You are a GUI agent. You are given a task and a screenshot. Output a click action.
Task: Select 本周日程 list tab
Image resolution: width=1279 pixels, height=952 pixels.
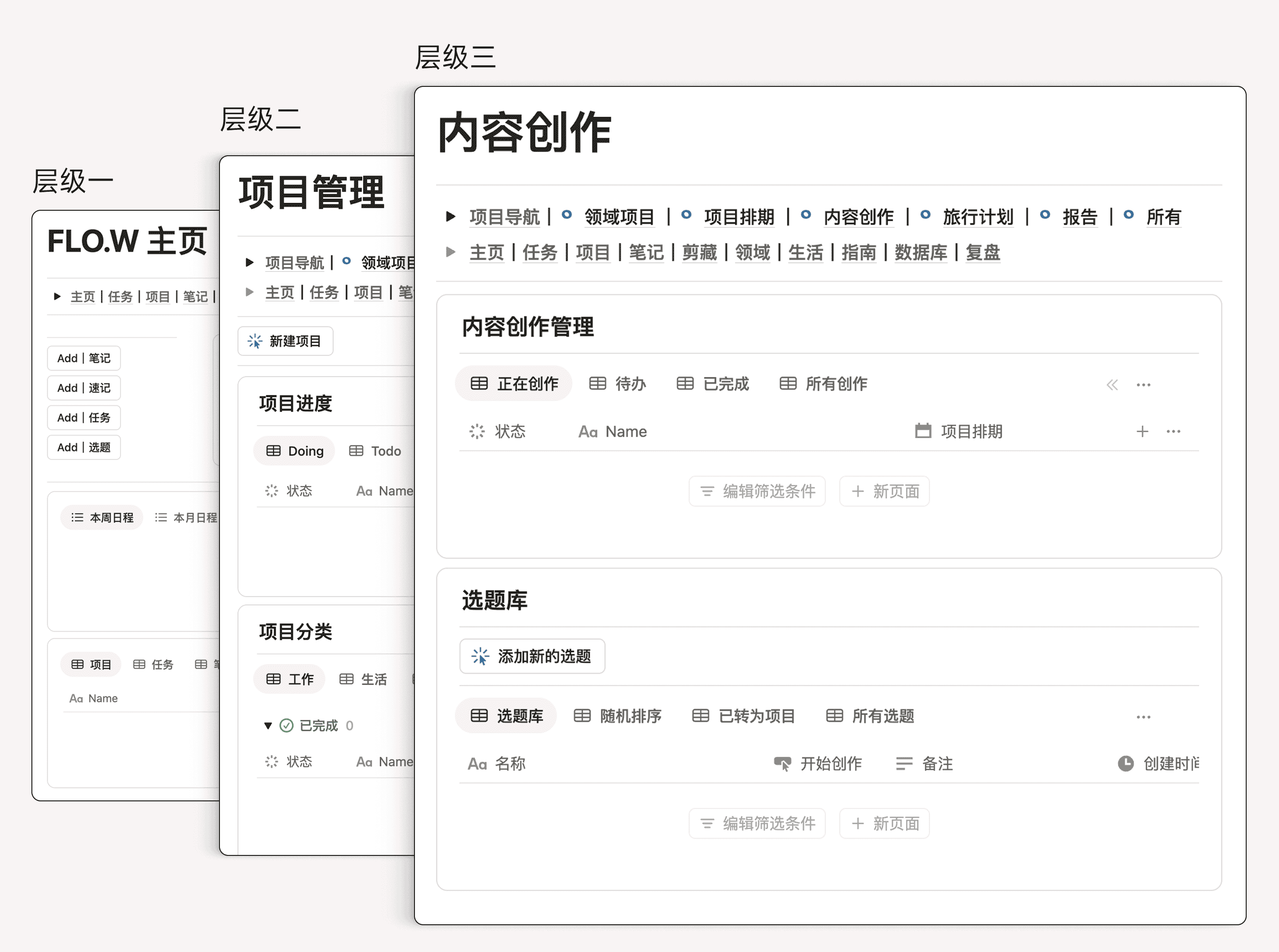[x=102, y=518]
